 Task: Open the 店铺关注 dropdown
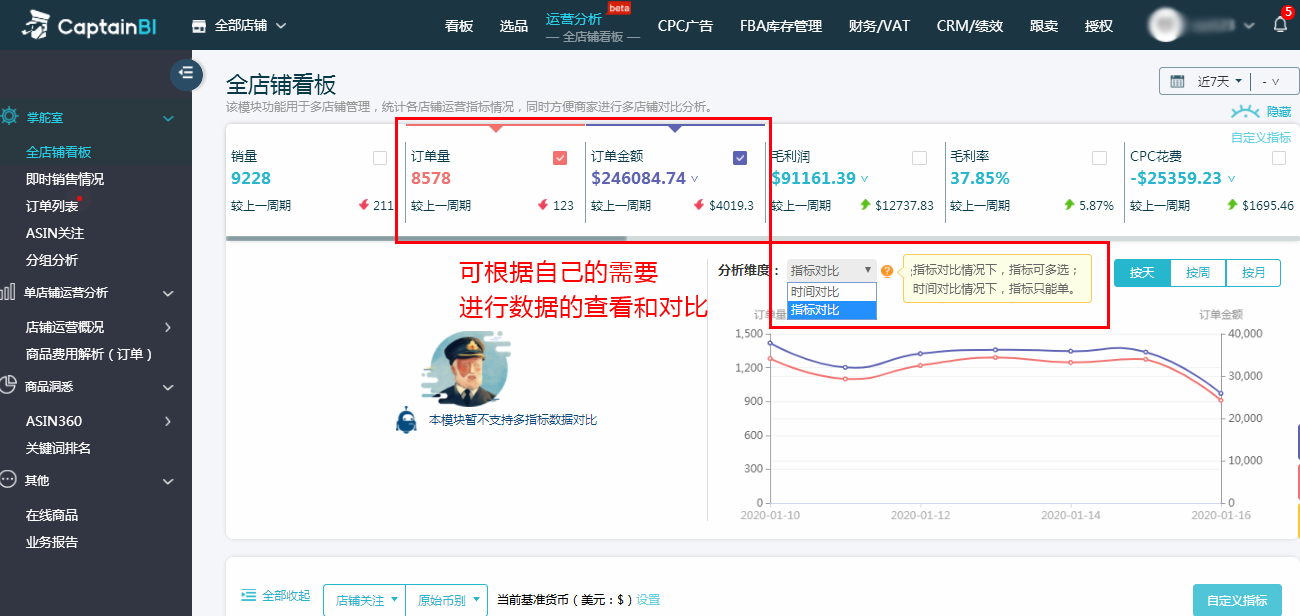(x=365, y=601)
